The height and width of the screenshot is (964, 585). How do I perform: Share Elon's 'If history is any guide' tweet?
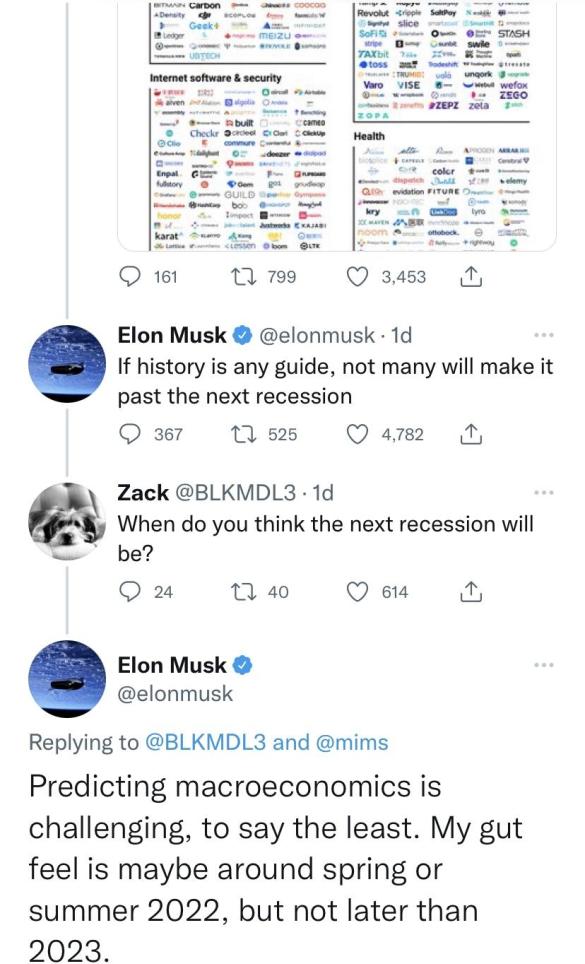[x=470, y=435]
